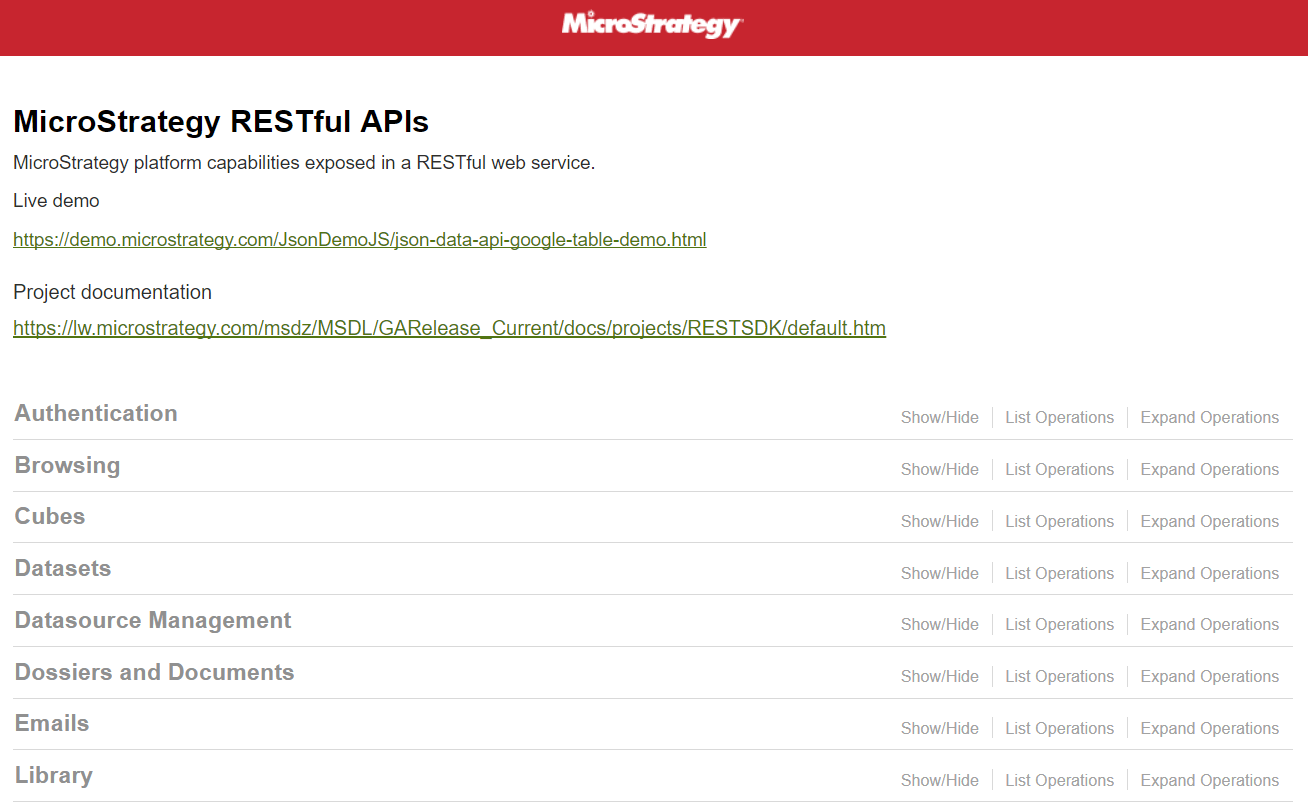
Task: Expand Operations for Datasets
Action: [x=1209, y=574]
